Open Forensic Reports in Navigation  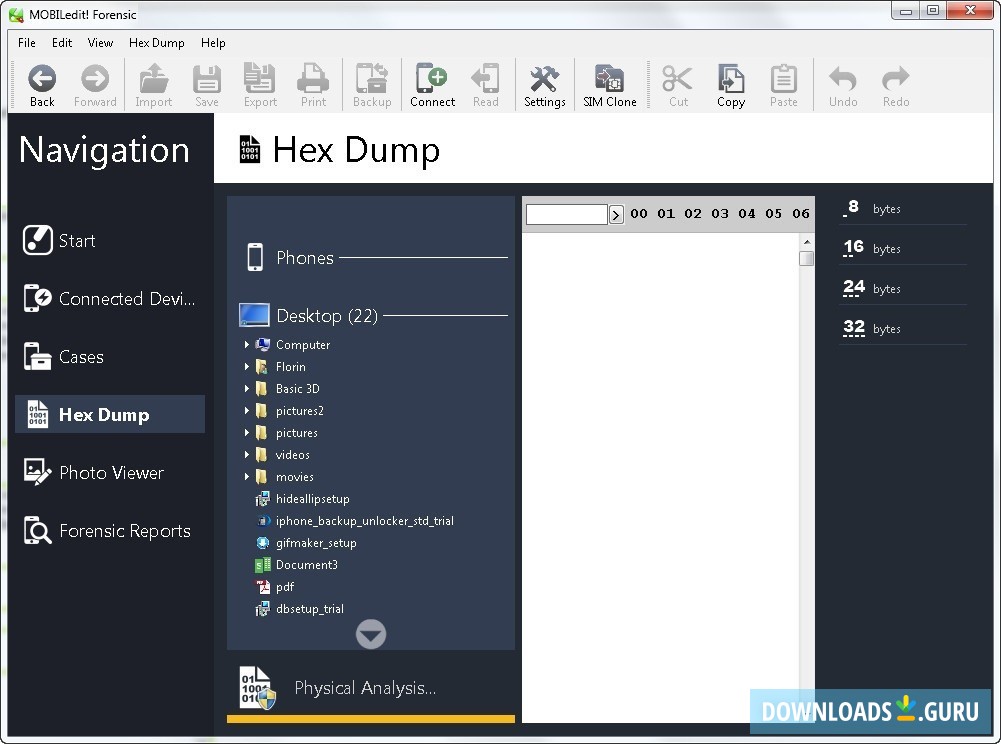110,531
